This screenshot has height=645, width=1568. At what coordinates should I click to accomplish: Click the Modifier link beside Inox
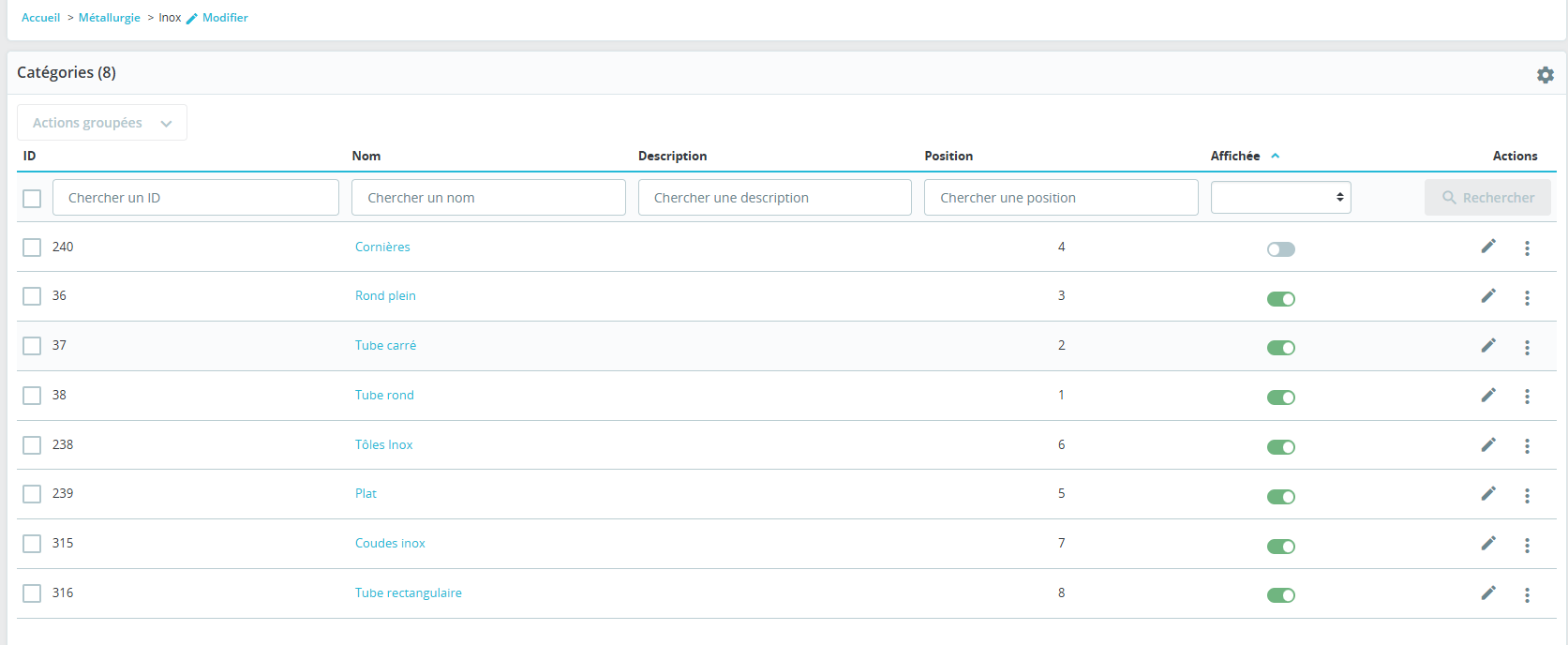tap(225, 18)
